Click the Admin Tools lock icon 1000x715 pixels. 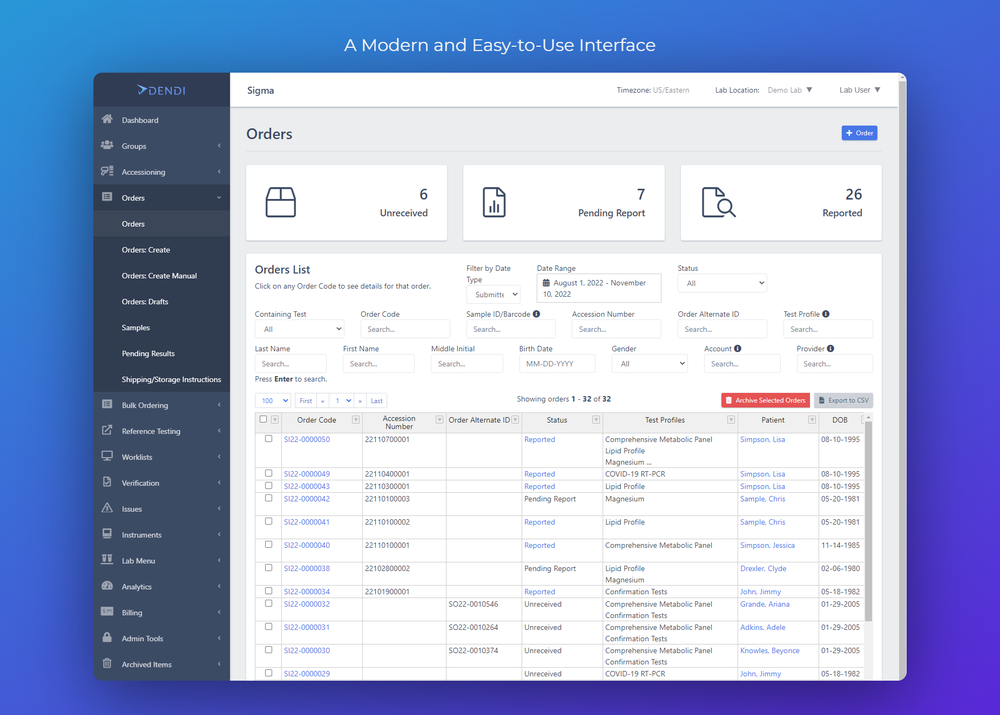[107, 638]
